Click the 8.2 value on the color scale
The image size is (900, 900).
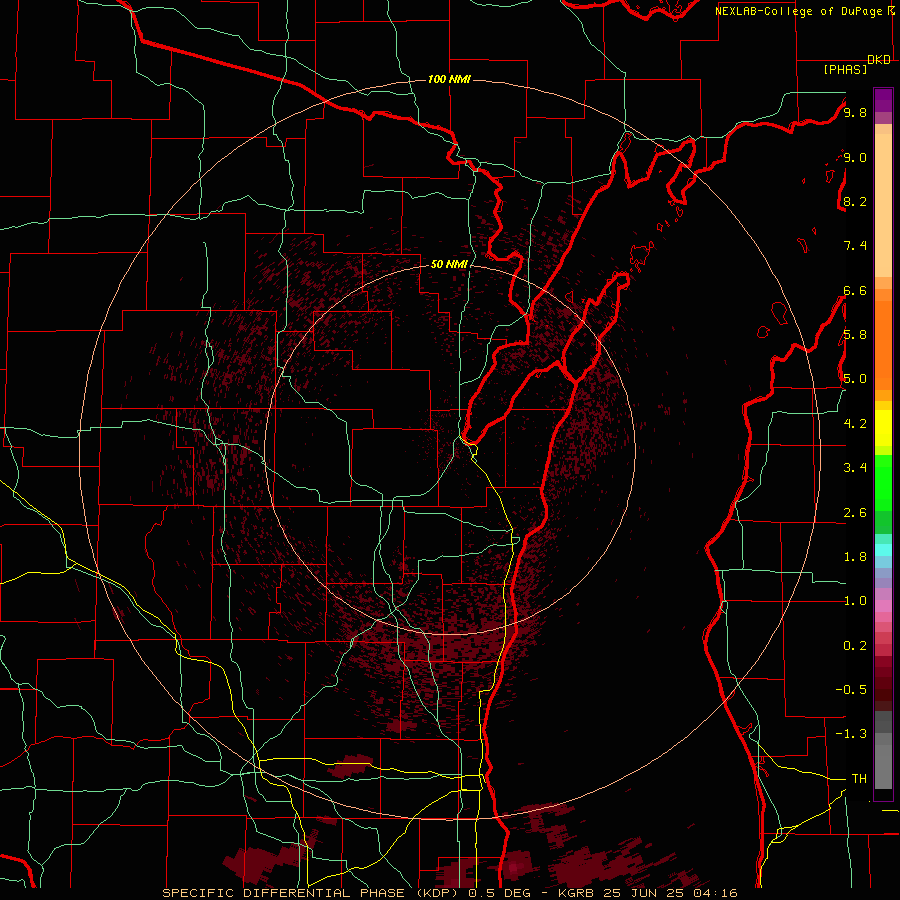pyautogui.click(x=855, y=201)
